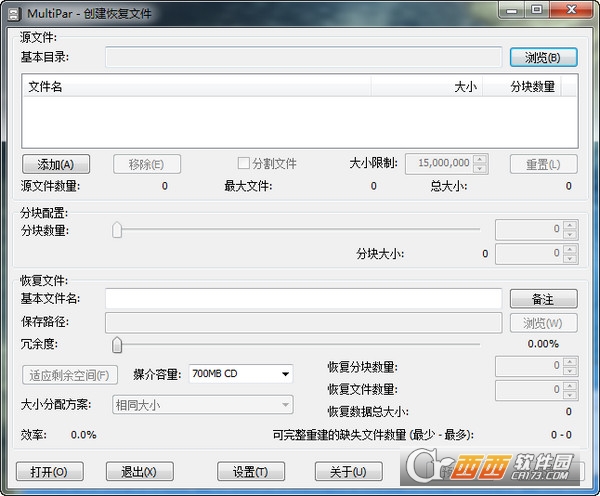This screenshot has height=496, width=600.
Task: Increase 大小限制 with the up arrow
Action: [x=480, y=159]
